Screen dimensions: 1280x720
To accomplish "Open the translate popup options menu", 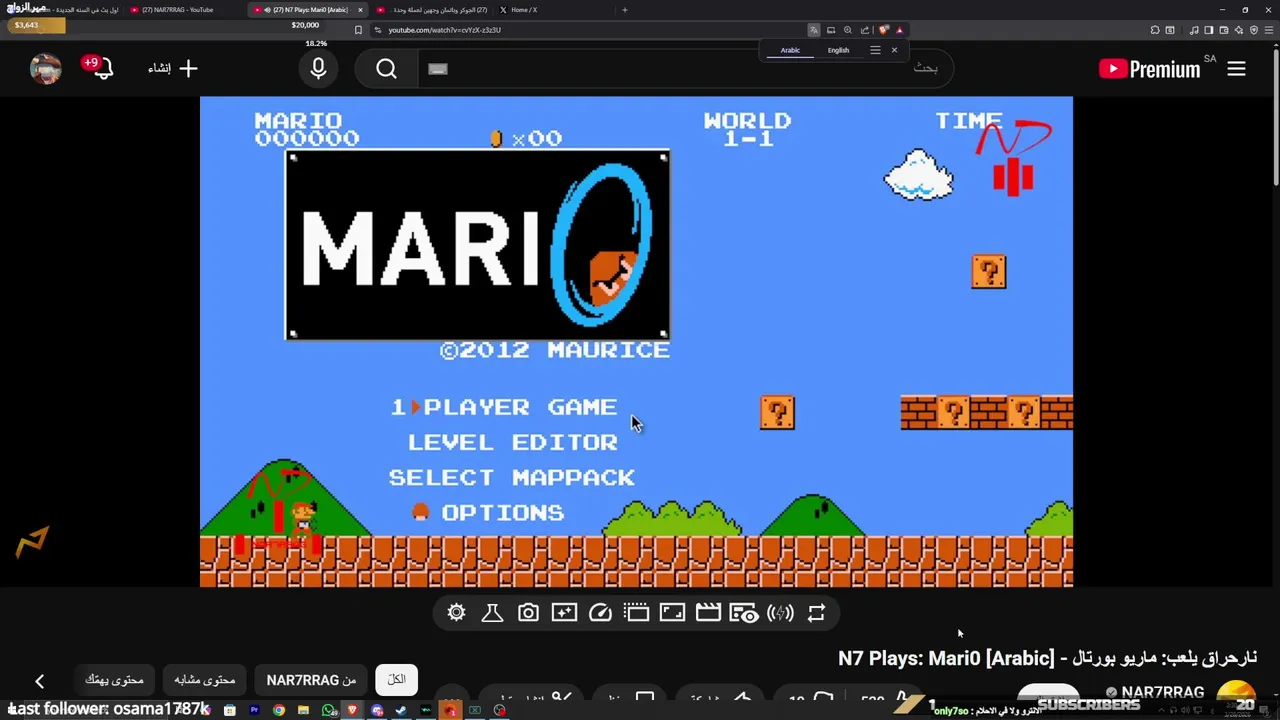I will click(x=875, y=50).
